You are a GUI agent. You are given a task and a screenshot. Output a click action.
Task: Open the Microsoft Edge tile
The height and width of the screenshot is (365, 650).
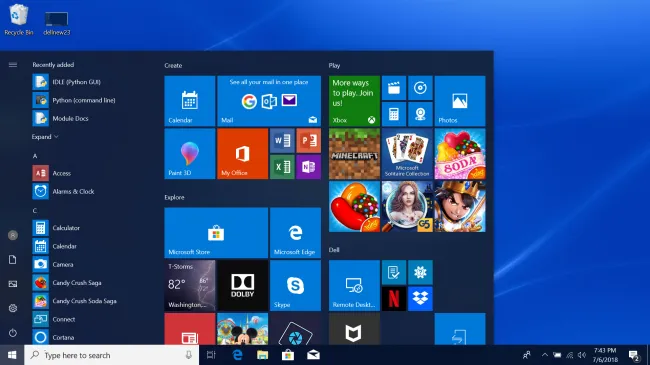295,233
